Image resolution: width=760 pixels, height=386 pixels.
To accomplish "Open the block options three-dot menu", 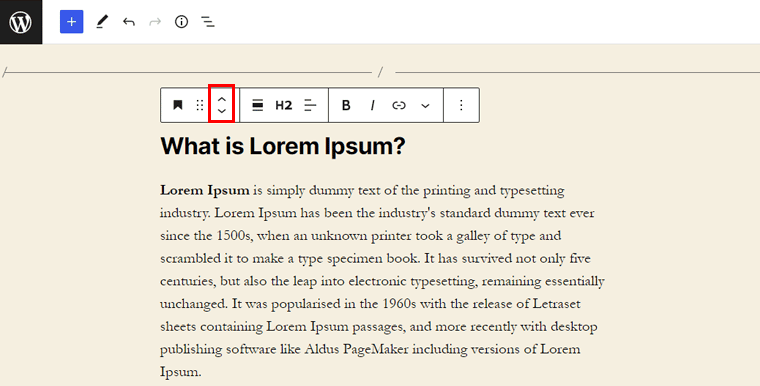I will [x=461, y=105].
